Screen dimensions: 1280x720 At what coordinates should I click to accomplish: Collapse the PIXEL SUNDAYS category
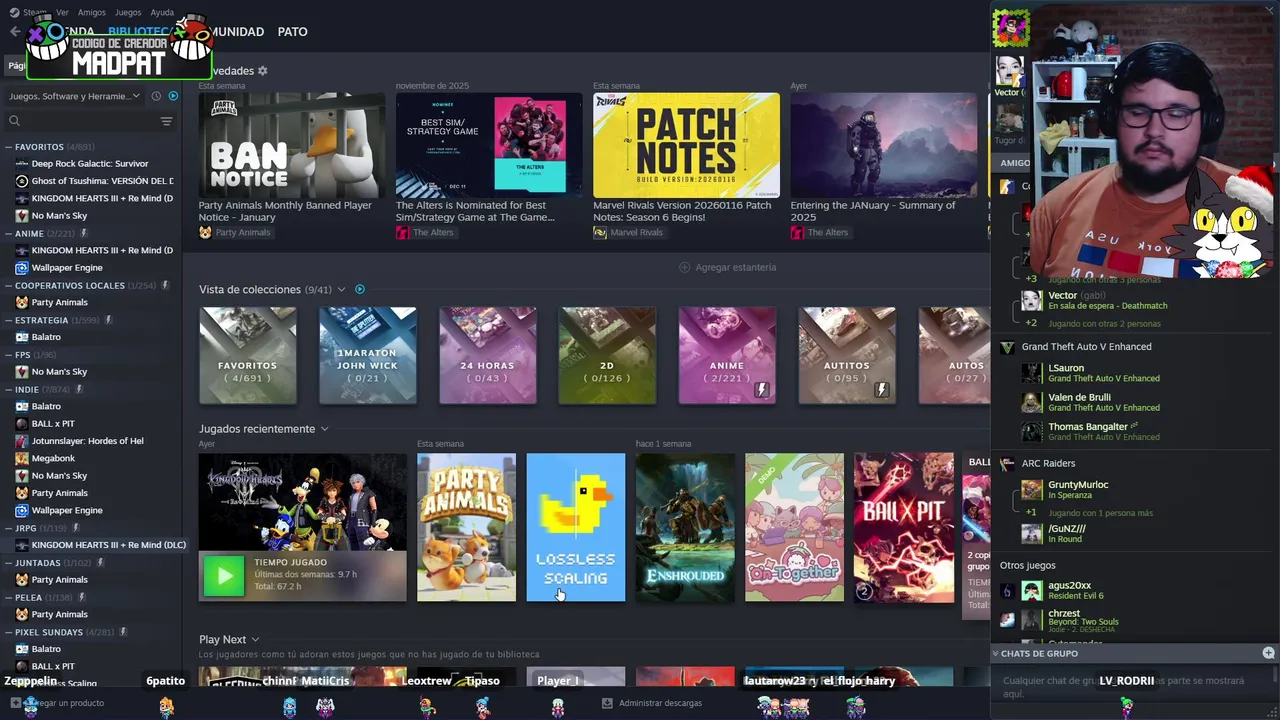pyautogui.click(x=9, y=632)
